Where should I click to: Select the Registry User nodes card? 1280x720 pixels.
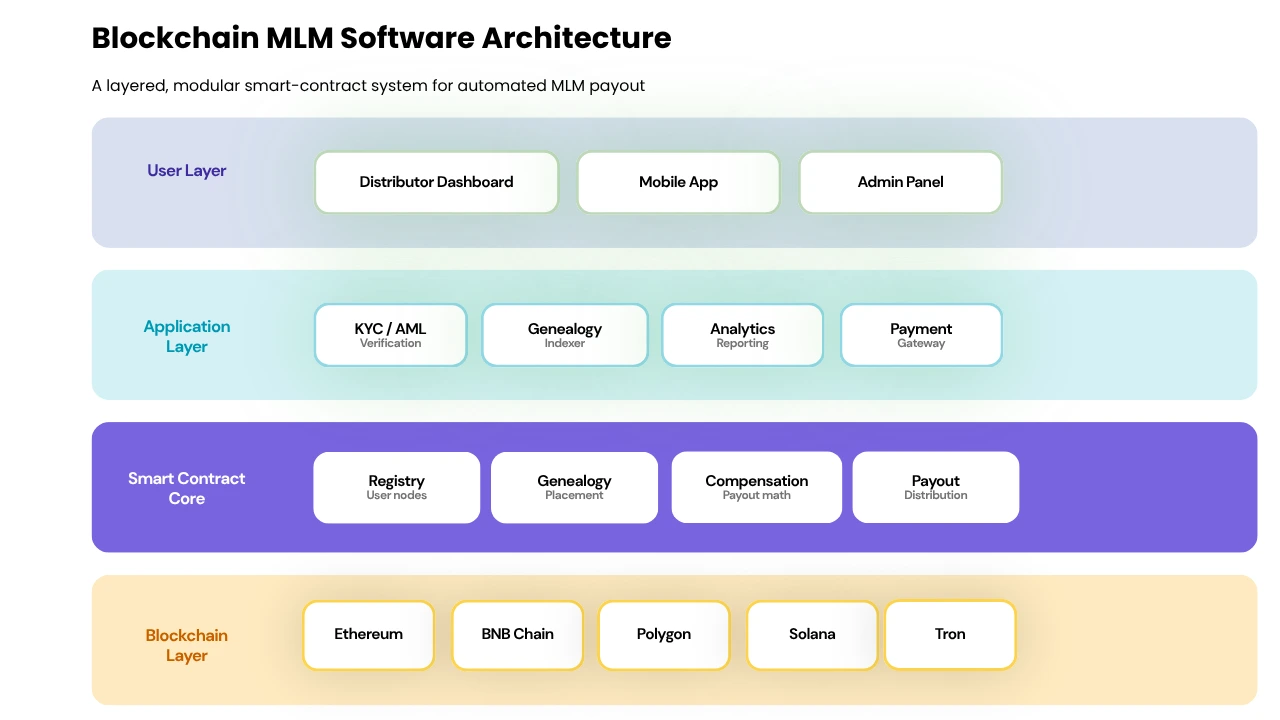click(397, 487)
